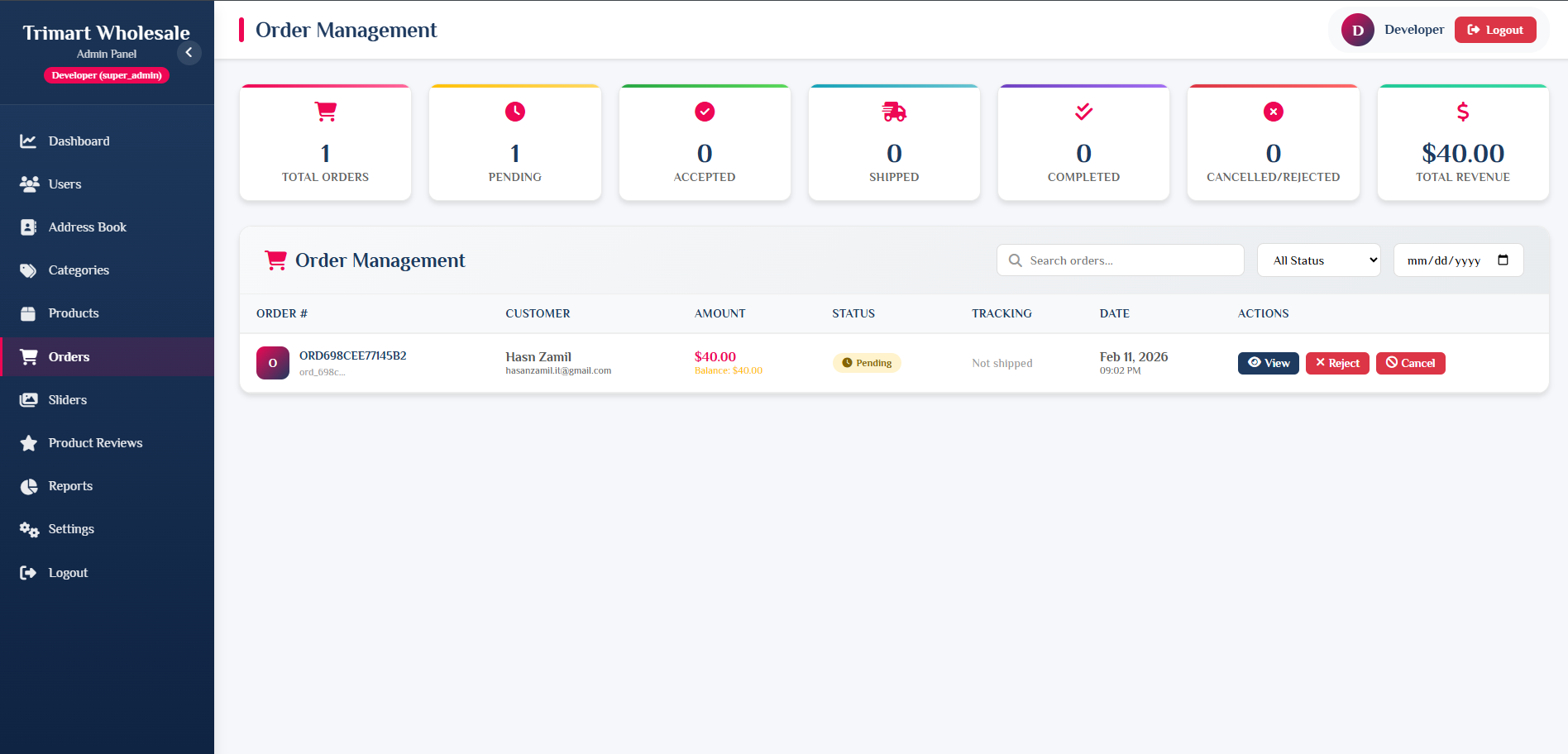Navigate to Categories in the sidebar
This screenshot has height=754, width=1568.
pyautogui.click(x=78, y=270)
